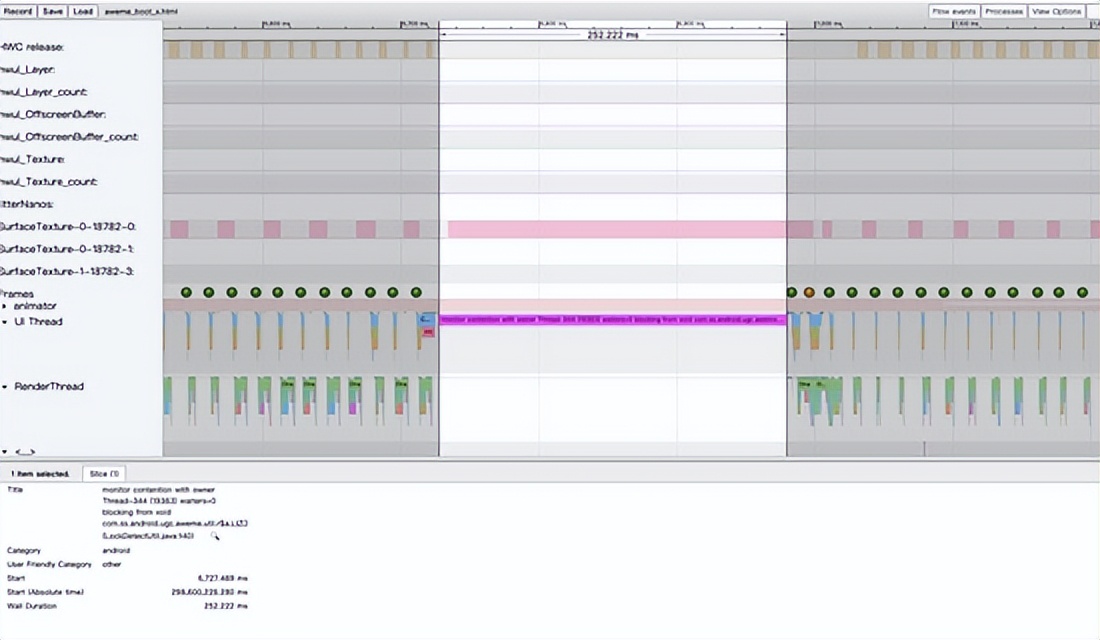The height and width of the screenshot is (640, 1100).
Task: Select the Frames track label
Action: (x=17, y=294)
